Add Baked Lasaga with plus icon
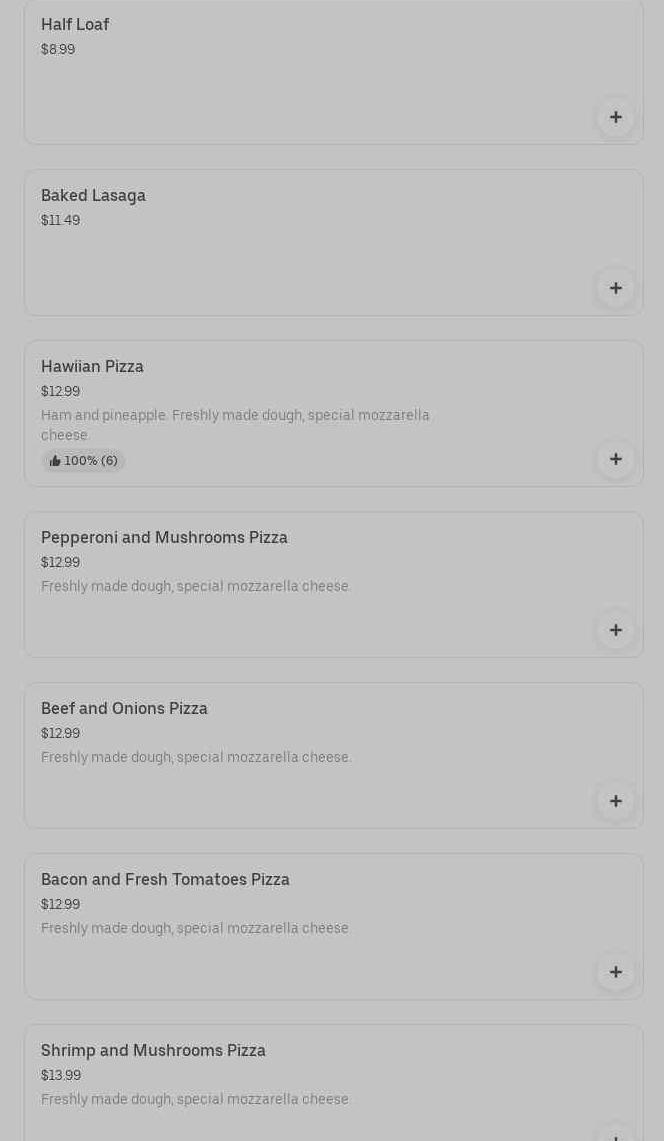Screen dimensions: 664x1141 (x=615, y=289)
